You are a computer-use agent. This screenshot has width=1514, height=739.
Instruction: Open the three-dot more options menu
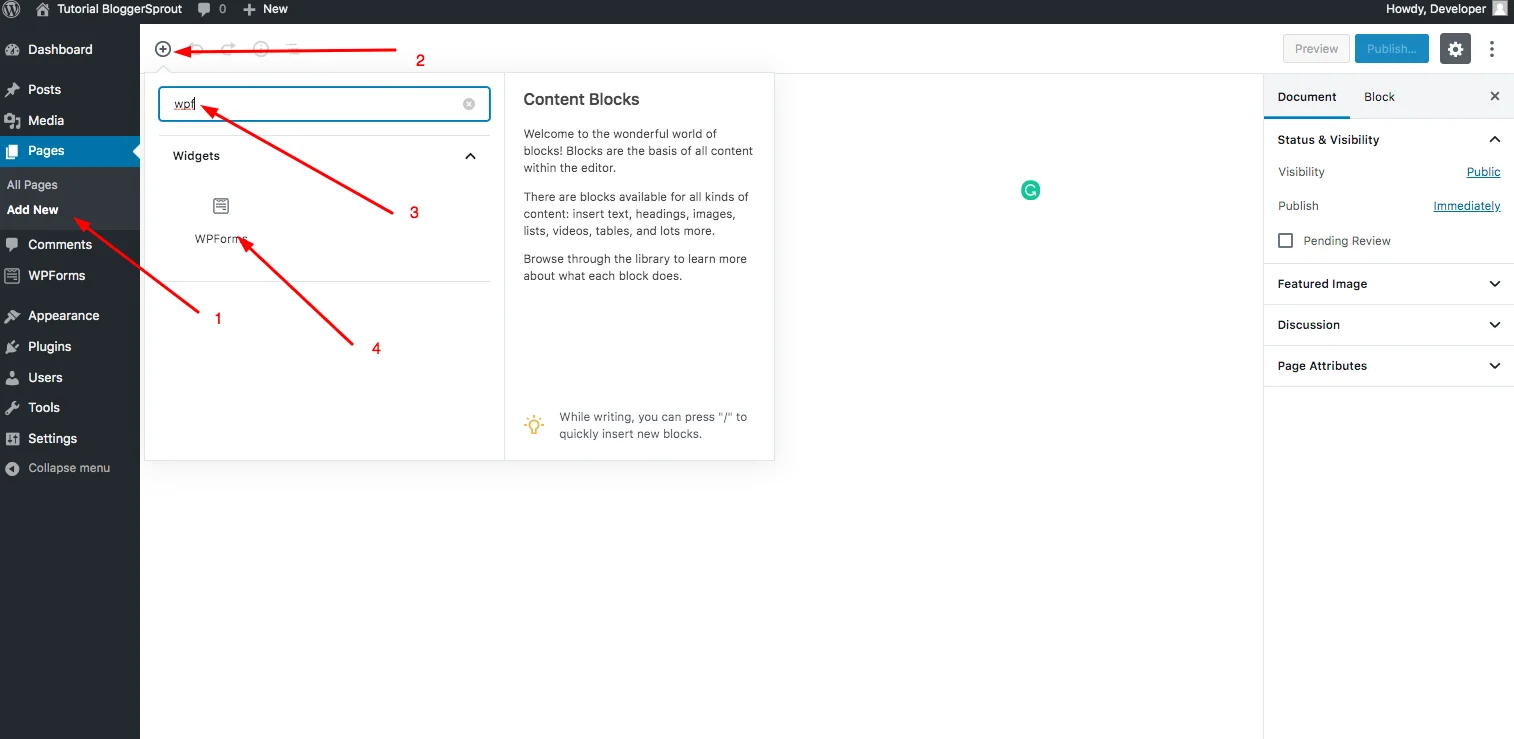[x=1492, y=48]
